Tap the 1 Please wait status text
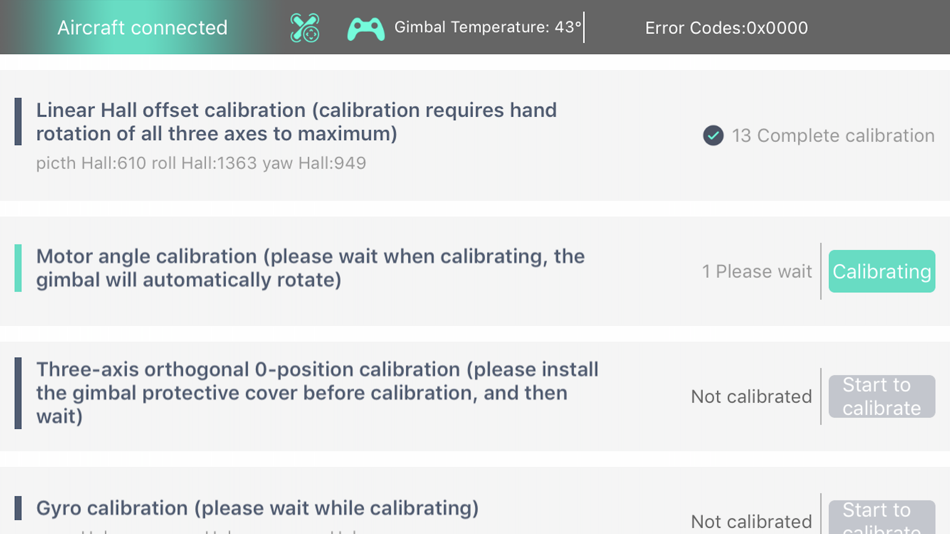Viewport: 950px width, 534px height. click(x=757, y=271)
